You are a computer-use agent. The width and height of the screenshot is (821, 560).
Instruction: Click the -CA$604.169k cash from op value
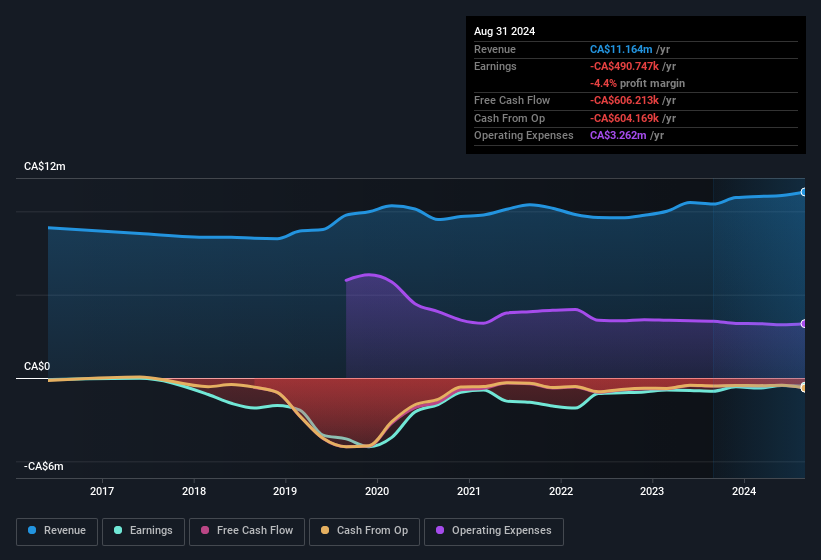[624, 118]
